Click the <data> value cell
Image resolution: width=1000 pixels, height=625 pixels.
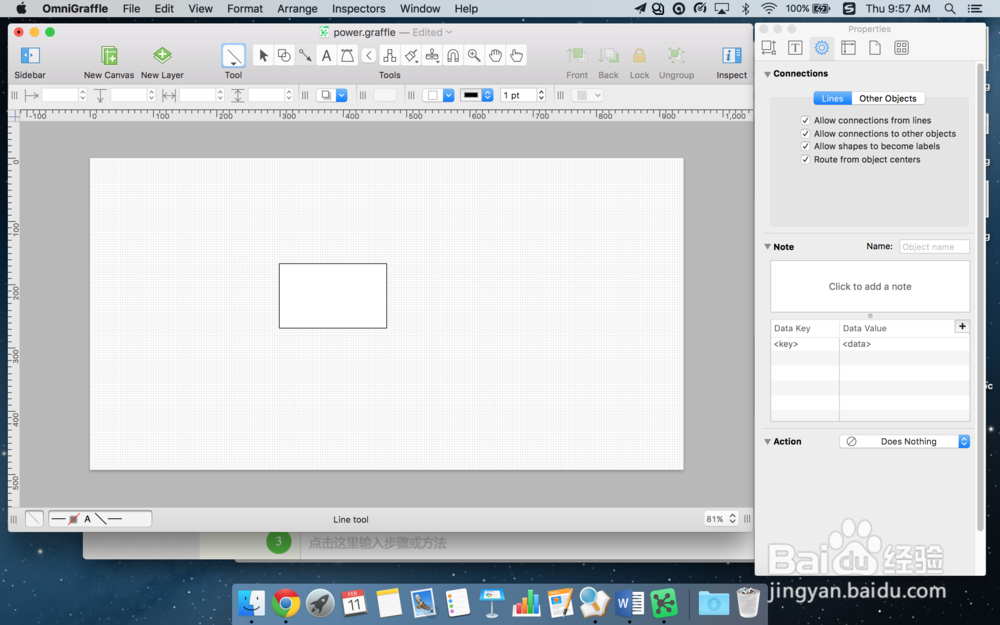pos(904,344)
